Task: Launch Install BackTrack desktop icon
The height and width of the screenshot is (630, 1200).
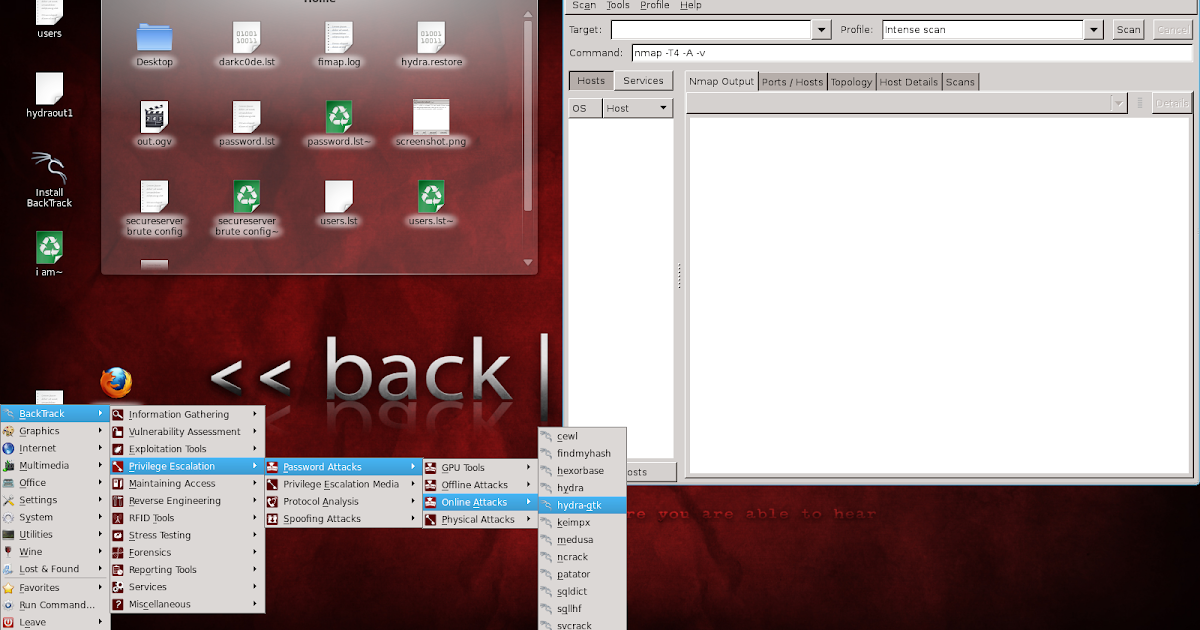Action: 49,167
